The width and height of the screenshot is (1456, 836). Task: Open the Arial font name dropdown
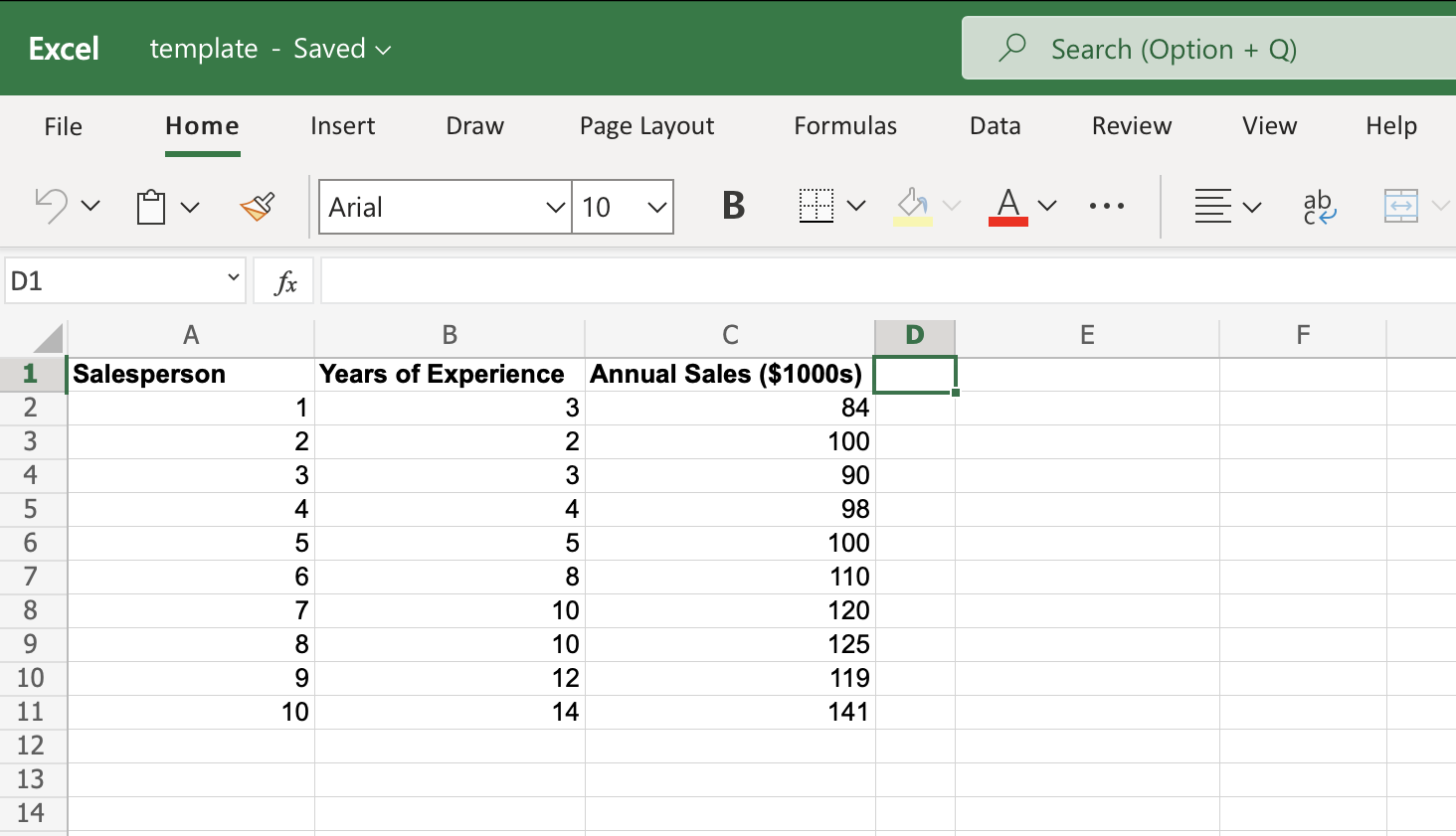pyautogui.click(x=555, y=206)
